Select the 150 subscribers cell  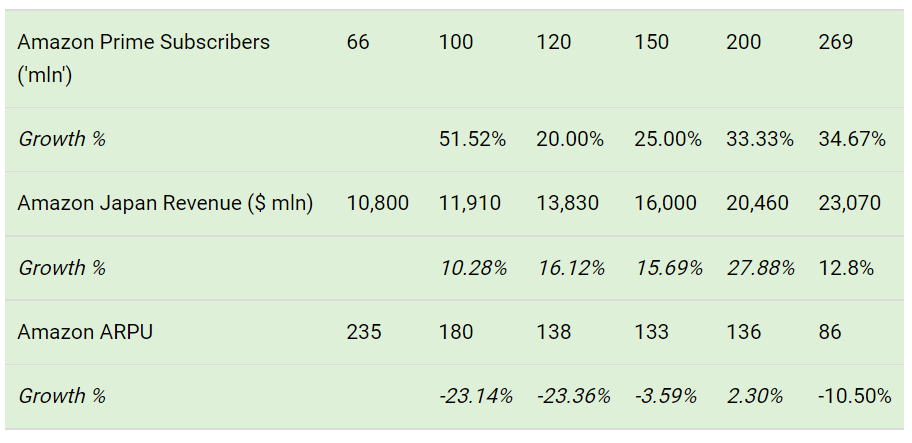tap(651, 42)
